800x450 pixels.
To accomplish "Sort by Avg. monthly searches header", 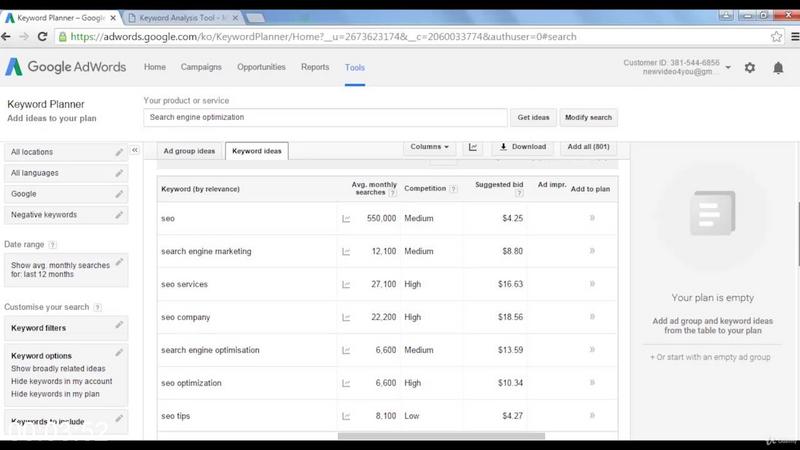I will pos(374,188).
